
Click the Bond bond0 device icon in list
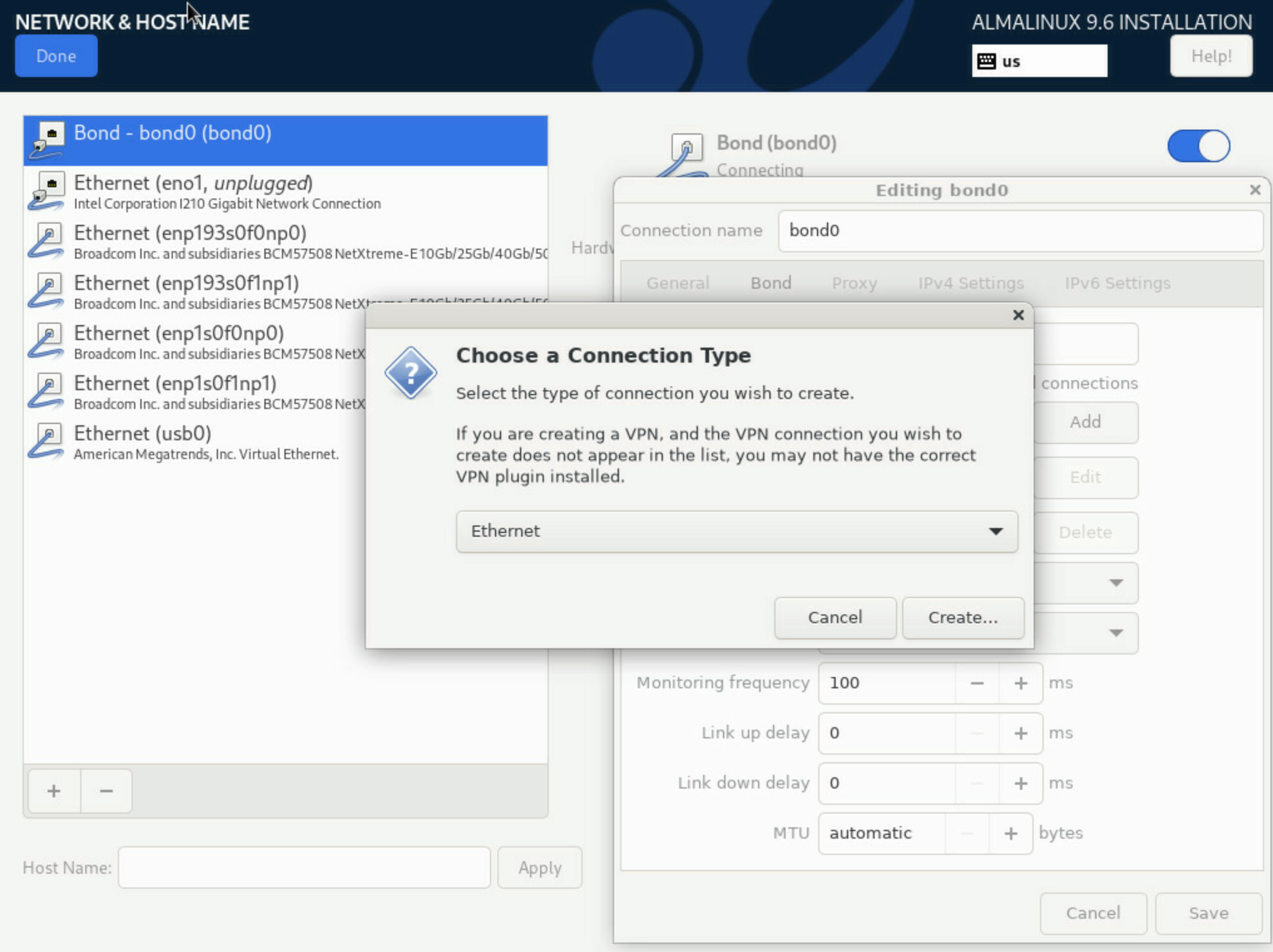47,140
